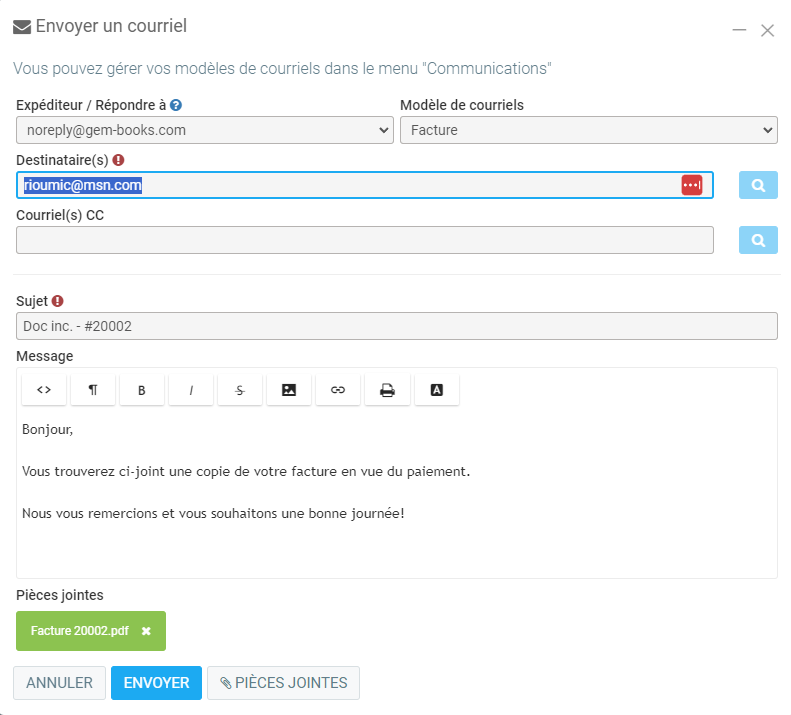The width and height of the screenshot is (791, 715).
Task: Search recipients with the Destinataire(s) magnifier button
Action: tap(758, 185)
